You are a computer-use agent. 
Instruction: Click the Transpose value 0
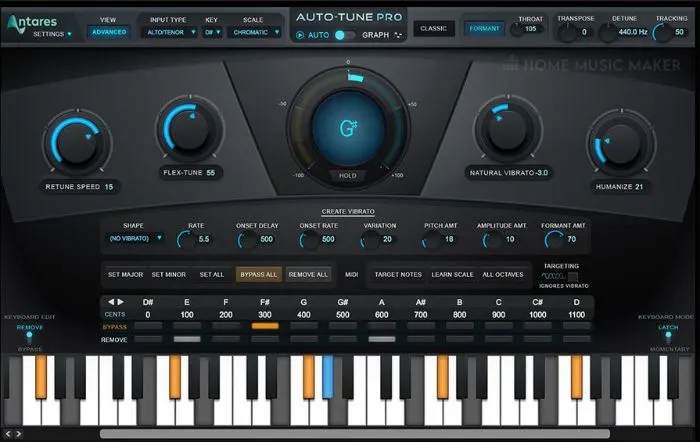tap(584, 32)
